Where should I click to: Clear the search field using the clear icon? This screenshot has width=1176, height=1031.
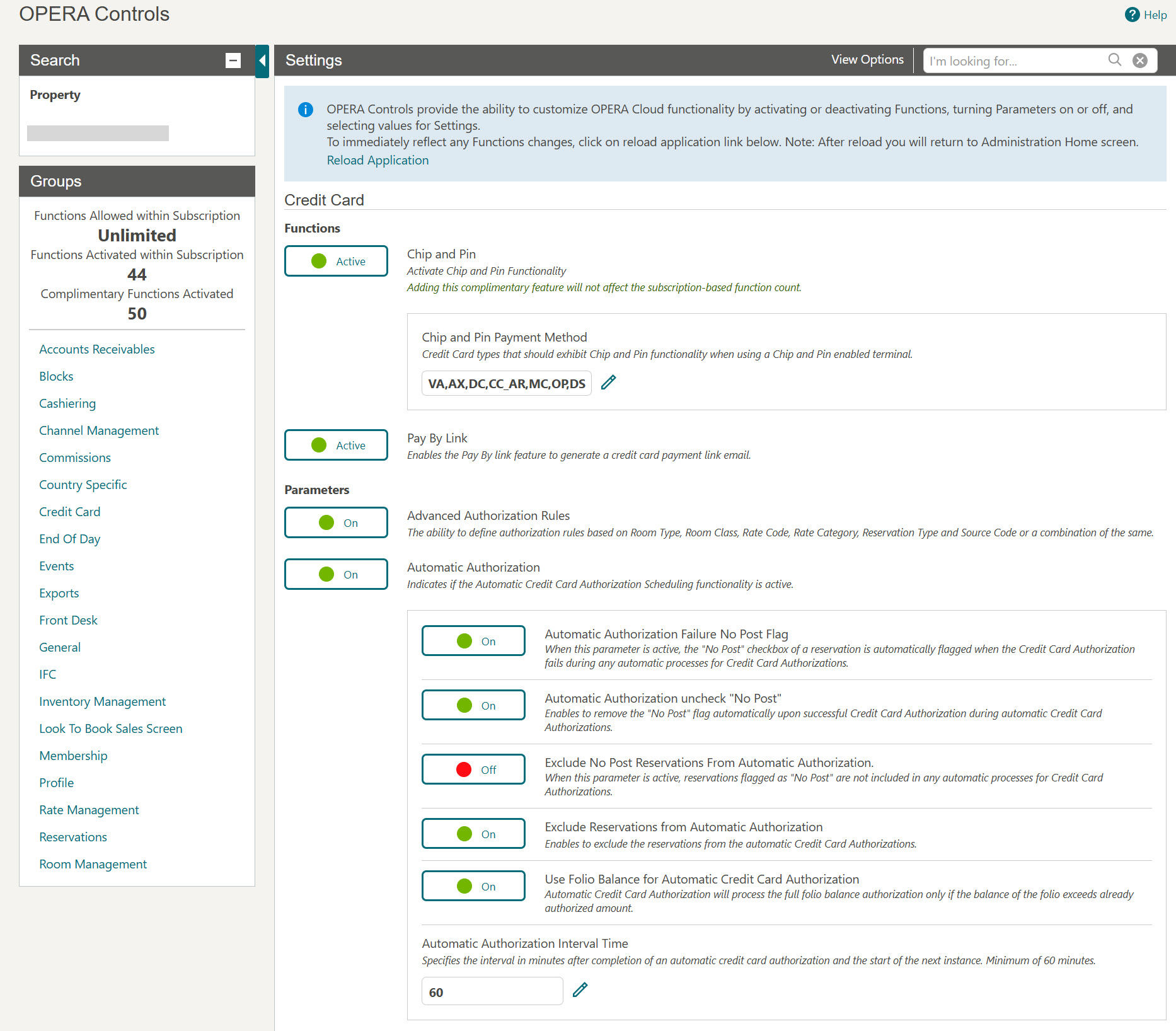click(1139, 60)
